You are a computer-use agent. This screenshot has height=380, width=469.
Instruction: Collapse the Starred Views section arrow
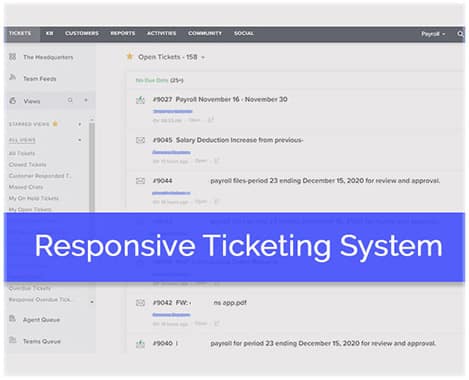(x=80, y=124)
